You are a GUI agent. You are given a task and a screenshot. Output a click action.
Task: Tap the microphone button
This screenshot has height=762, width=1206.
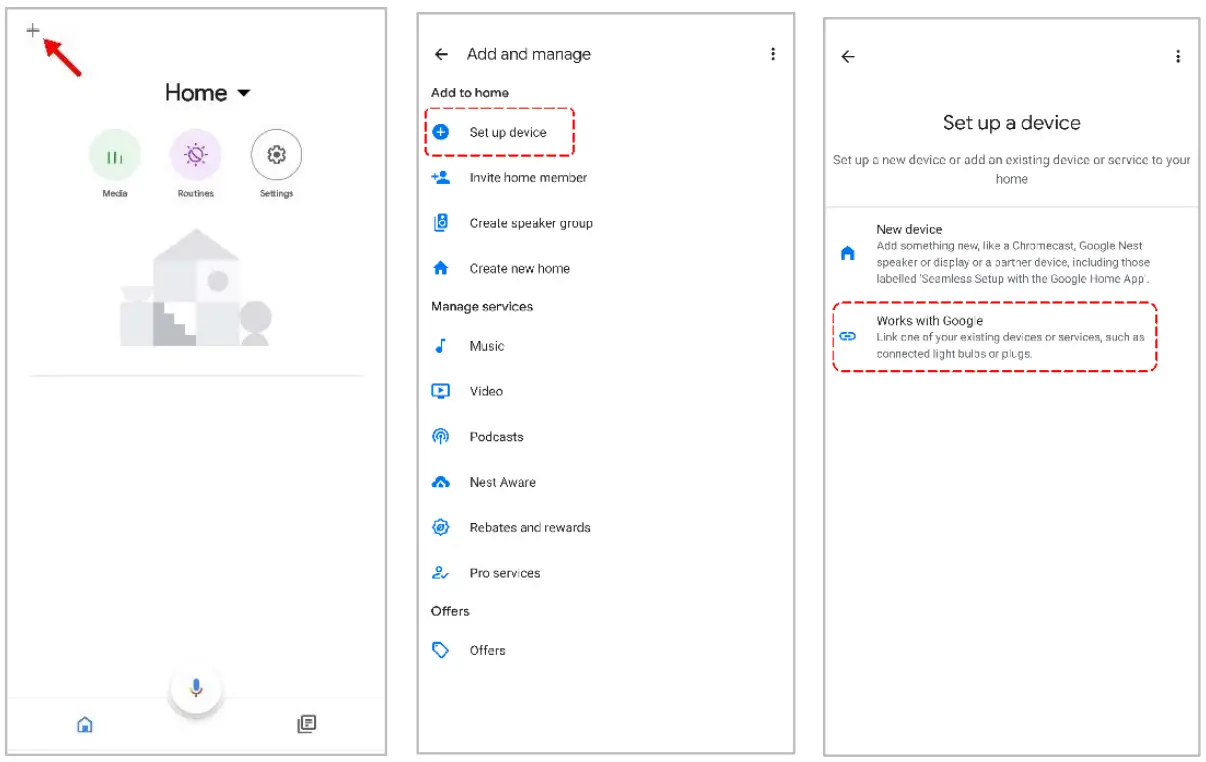[196, 688]
